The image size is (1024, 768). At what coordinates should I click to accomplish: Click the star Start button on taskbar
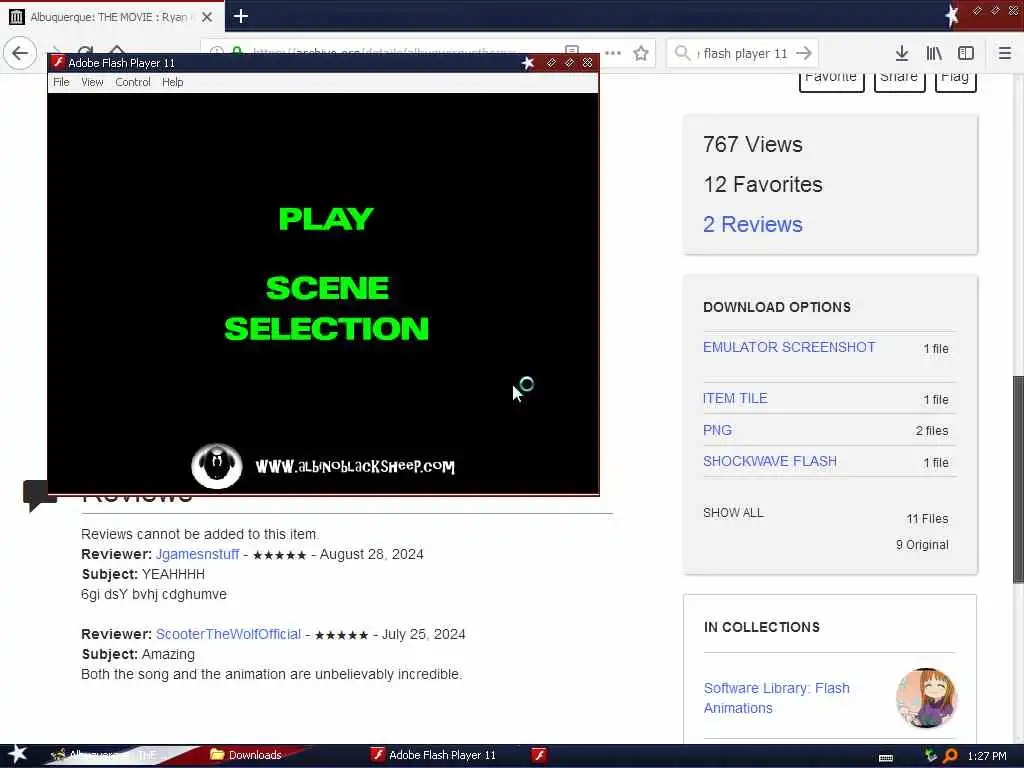(17, 754)
